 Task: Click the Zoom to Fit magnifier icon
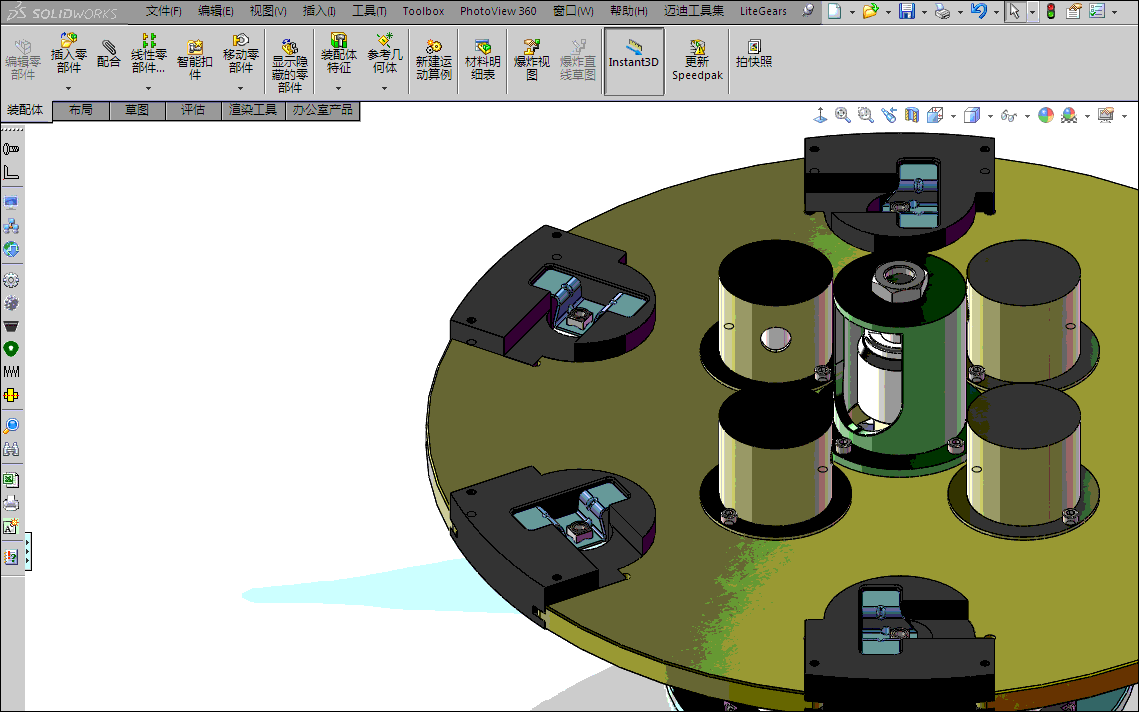click(x=843, y=116)
